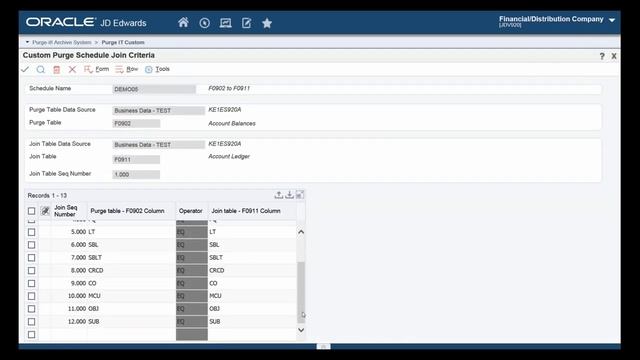This screenshot has width=640, height=360.
Task: Click the Row exit icon
Action: pos(119,69)
